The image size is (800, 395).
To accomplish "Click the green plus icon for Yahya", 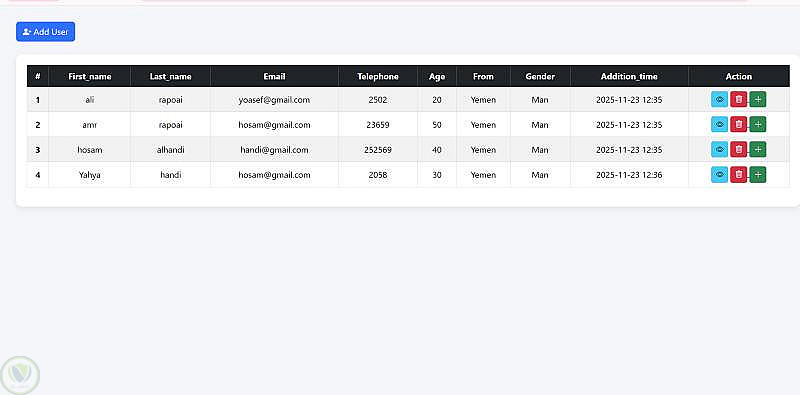I will point(758,175).
